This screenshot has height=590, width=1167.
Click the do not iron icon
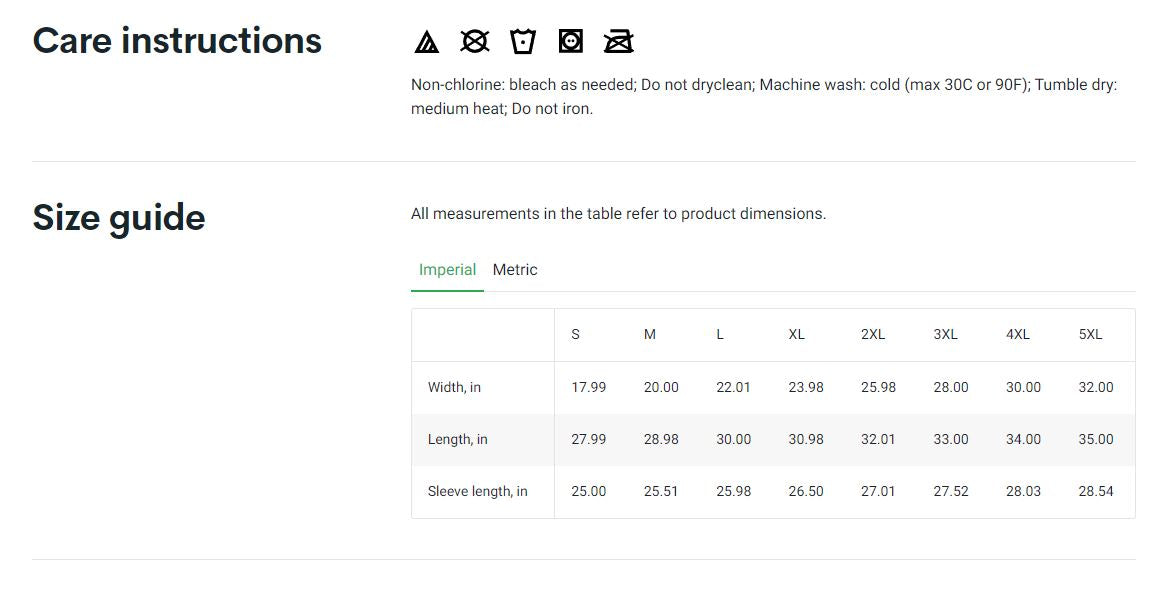[x=619, y=41]
